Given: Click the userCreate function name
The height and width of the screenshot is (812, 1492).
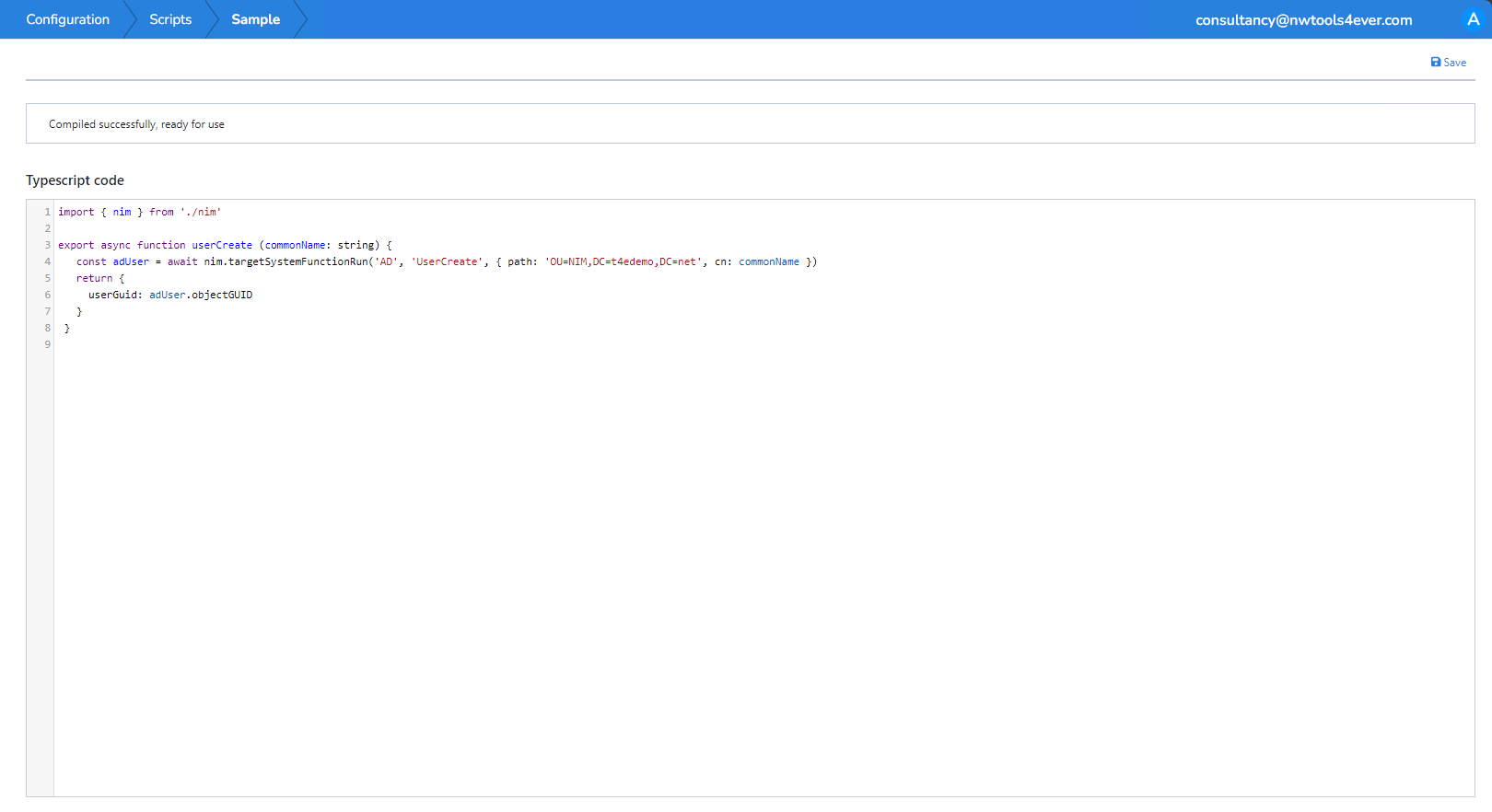Looking at the screenshot, I should click(221, 245).
